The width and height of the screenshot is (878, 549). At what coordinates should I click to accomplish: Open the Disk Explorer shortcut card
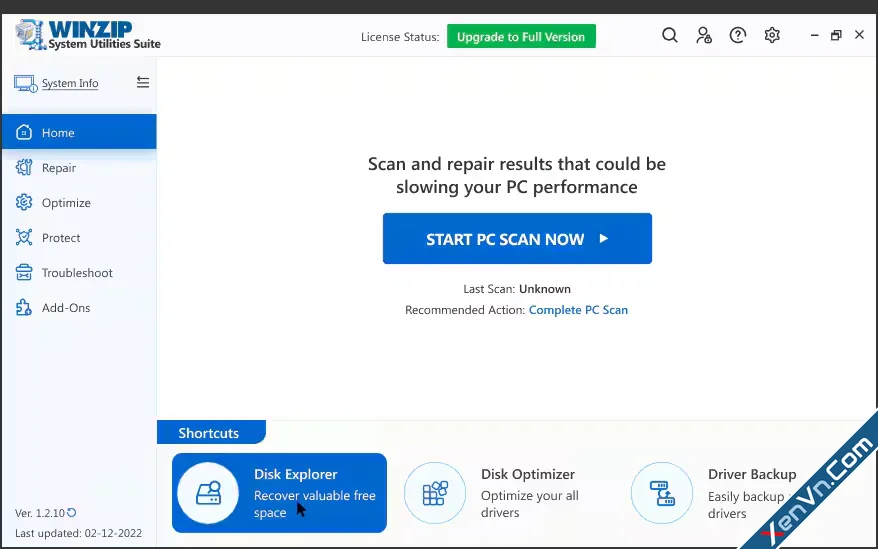pyautogui.click(x=279, y=493)
